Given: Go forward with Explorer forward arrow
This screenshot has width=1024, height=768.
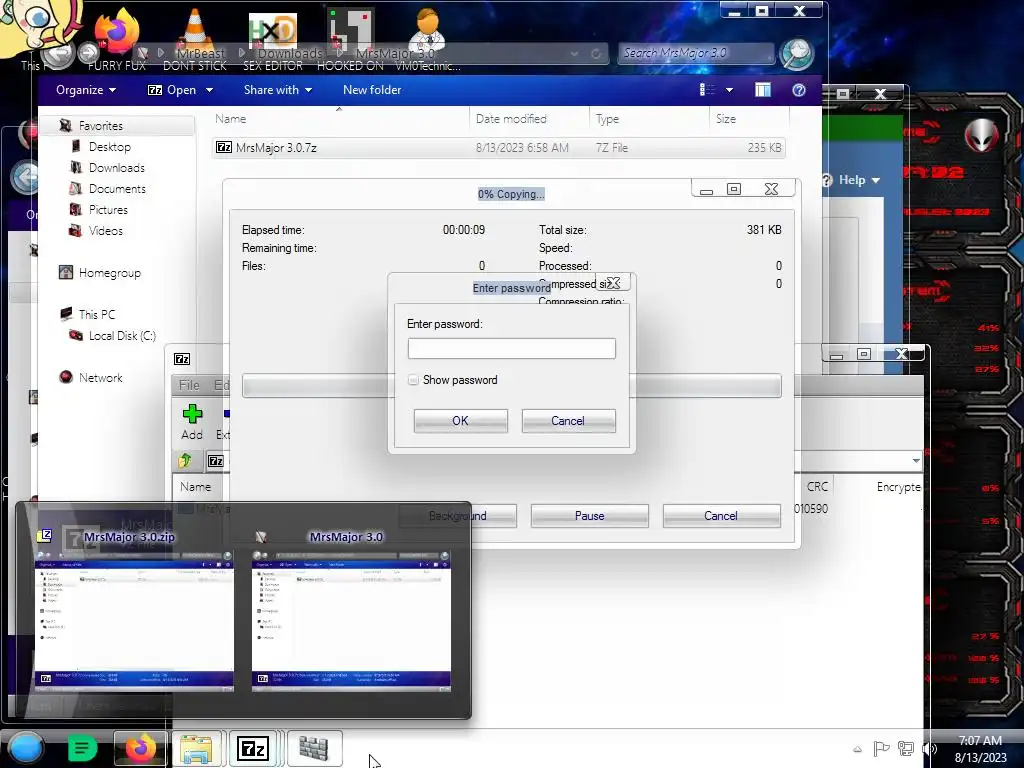Looking at the screenshot, I should point(89,54).
